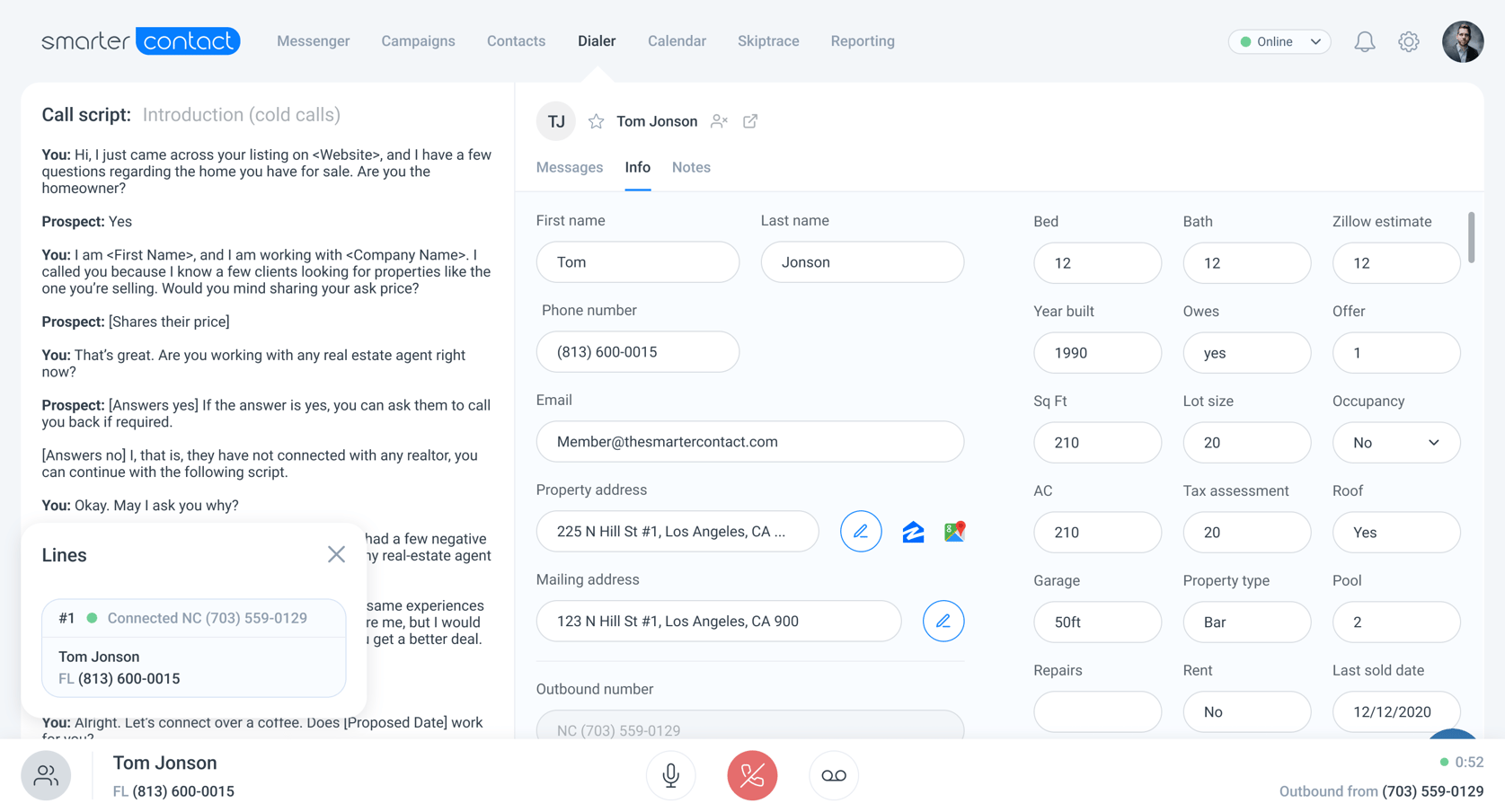View property address on Google Maps

click(954, 531)
